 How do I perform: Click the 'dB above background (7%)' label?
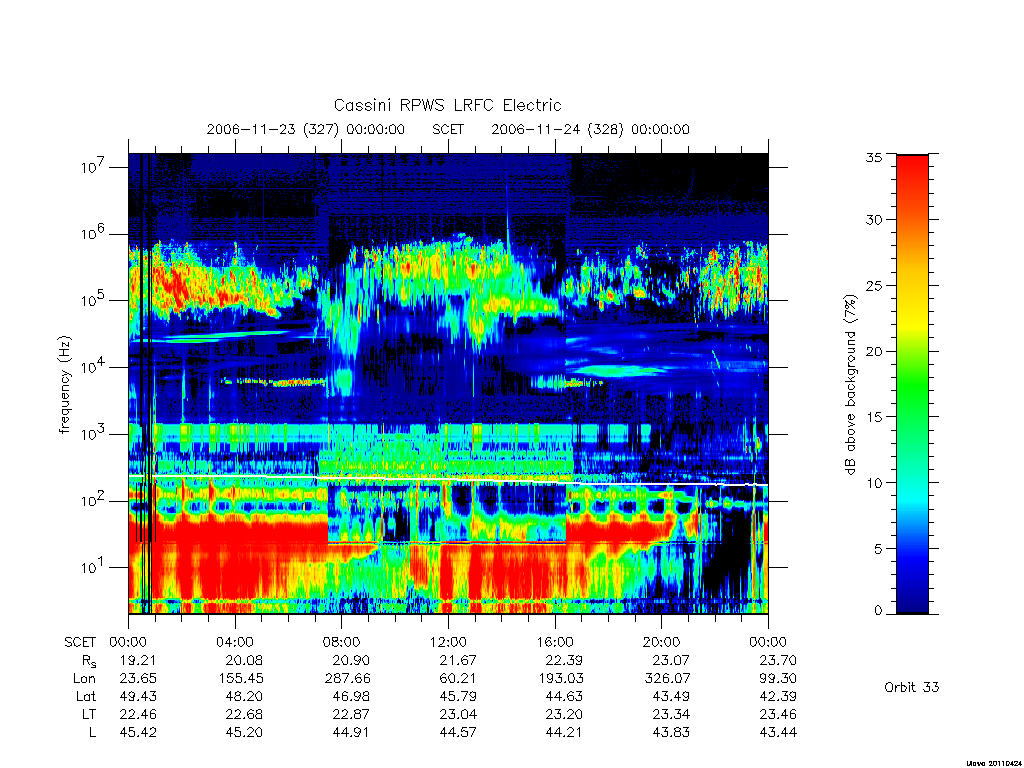point(850,385)
